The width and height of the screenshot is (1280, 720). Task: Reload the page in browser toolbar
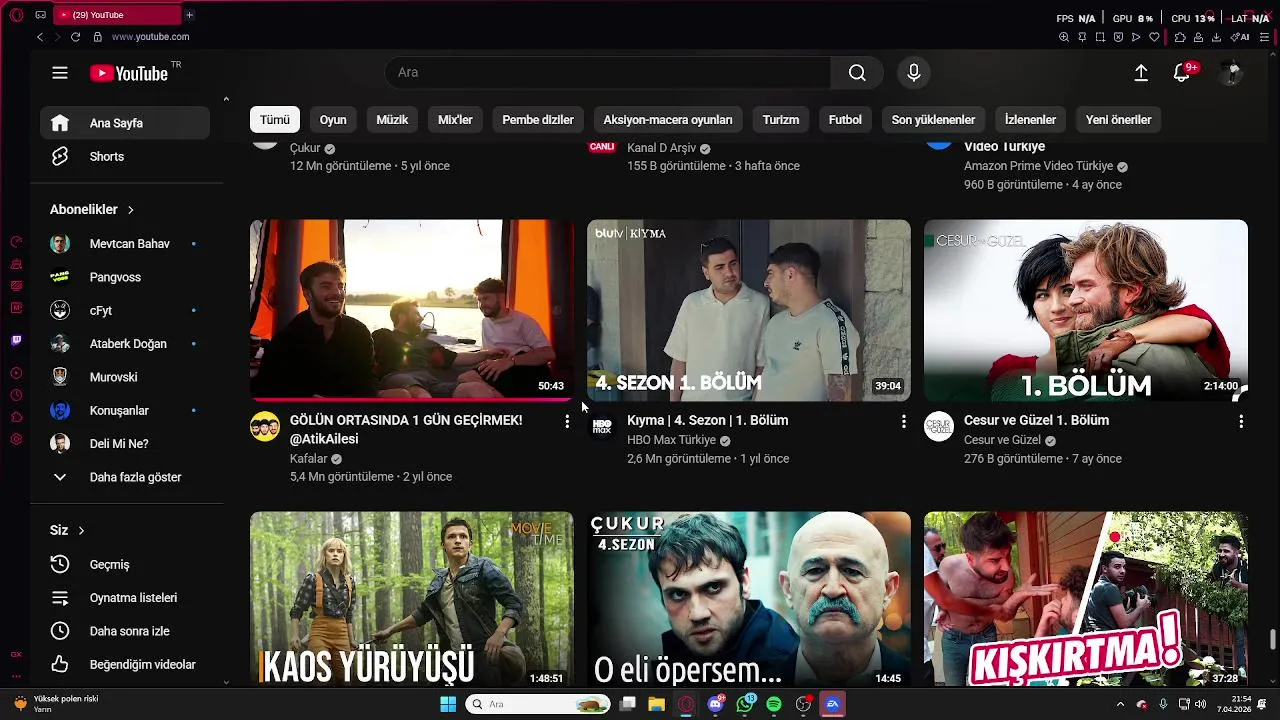coord(75,37)
